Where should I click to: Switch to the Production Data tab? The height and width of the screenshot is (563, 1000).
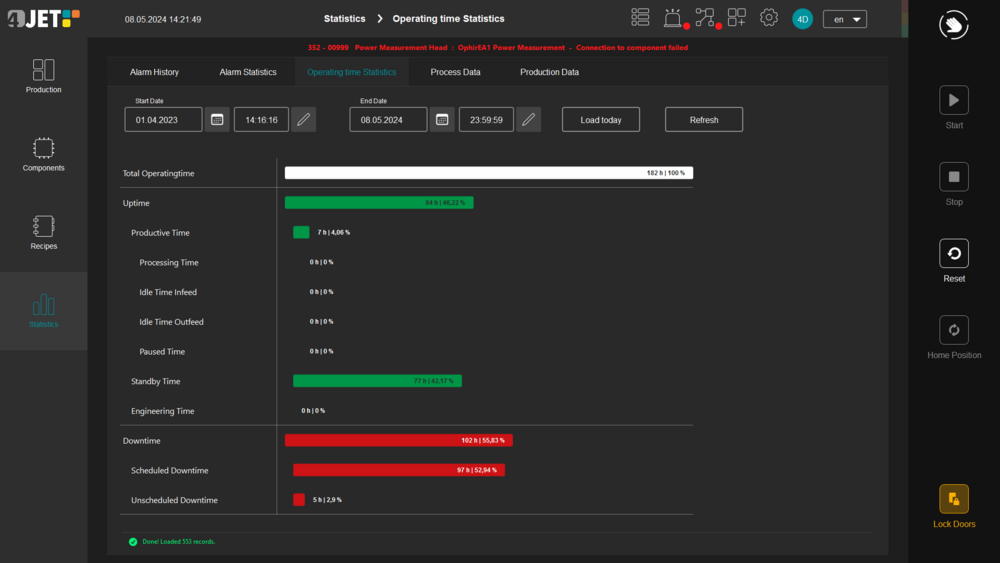549,72
